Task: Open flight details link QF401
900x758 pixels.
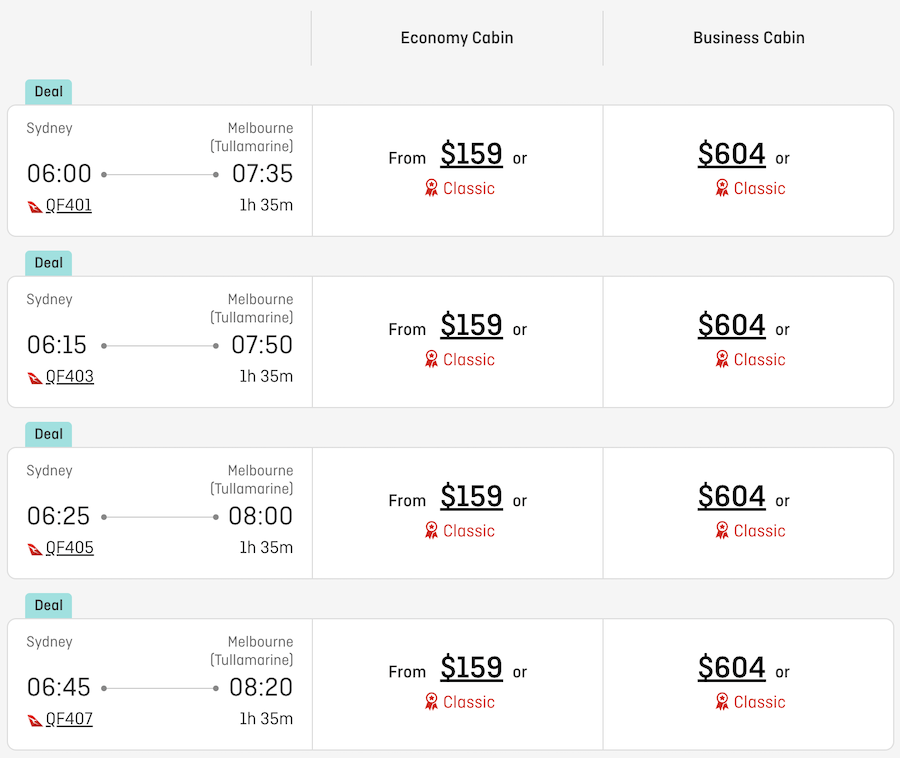Action: (69, 205)
